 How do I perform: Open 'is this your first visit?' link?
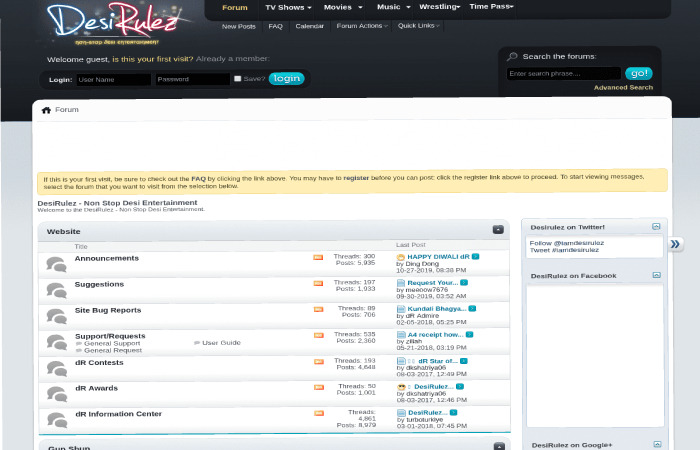153,59
